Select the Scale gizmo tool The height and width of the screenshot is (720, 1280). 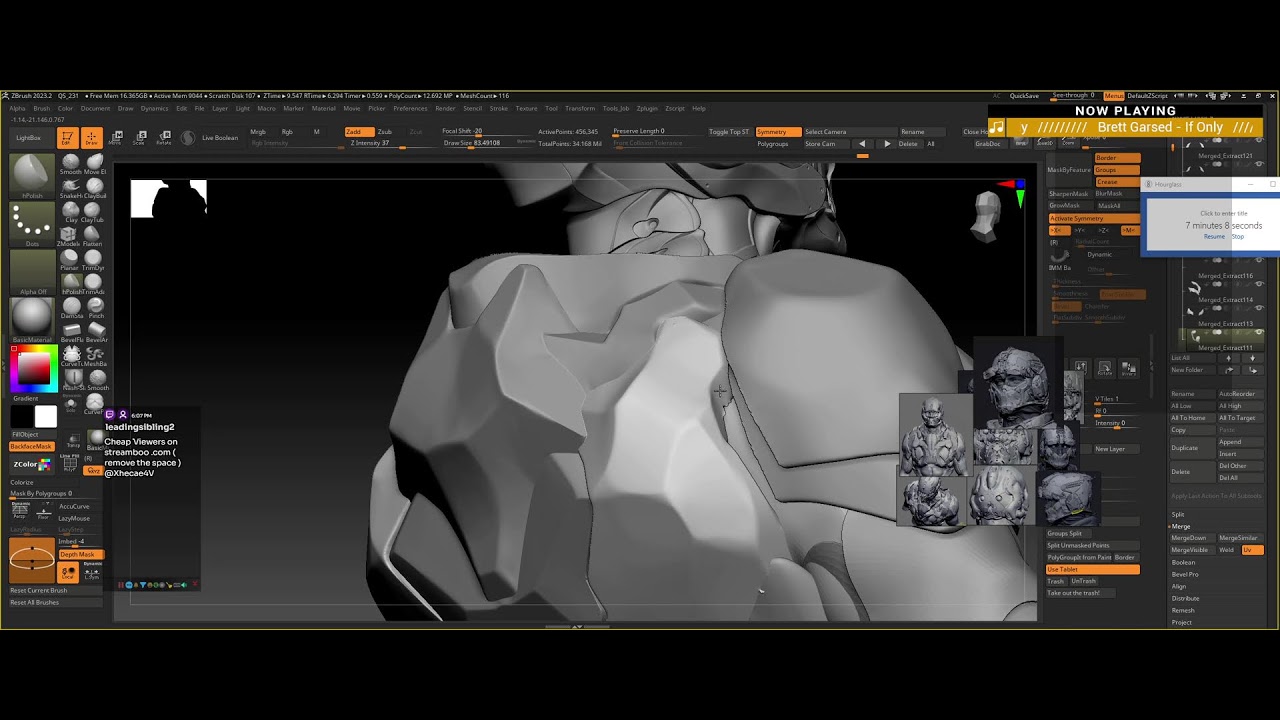pyautogui.click(x=140, y=138)
